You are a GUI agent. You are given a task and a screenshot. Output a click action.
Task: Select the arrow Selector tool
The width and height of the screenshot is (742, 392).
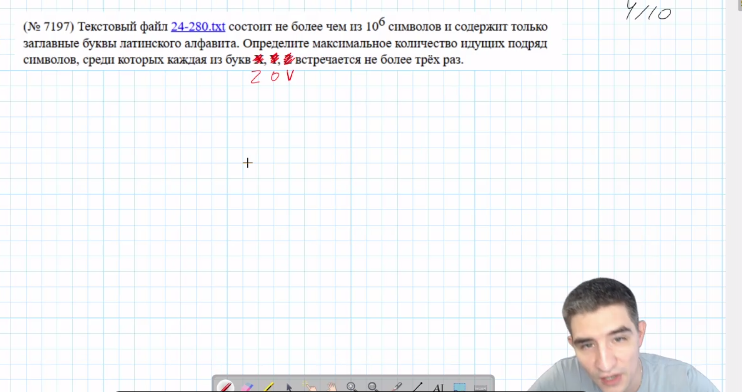289,387
